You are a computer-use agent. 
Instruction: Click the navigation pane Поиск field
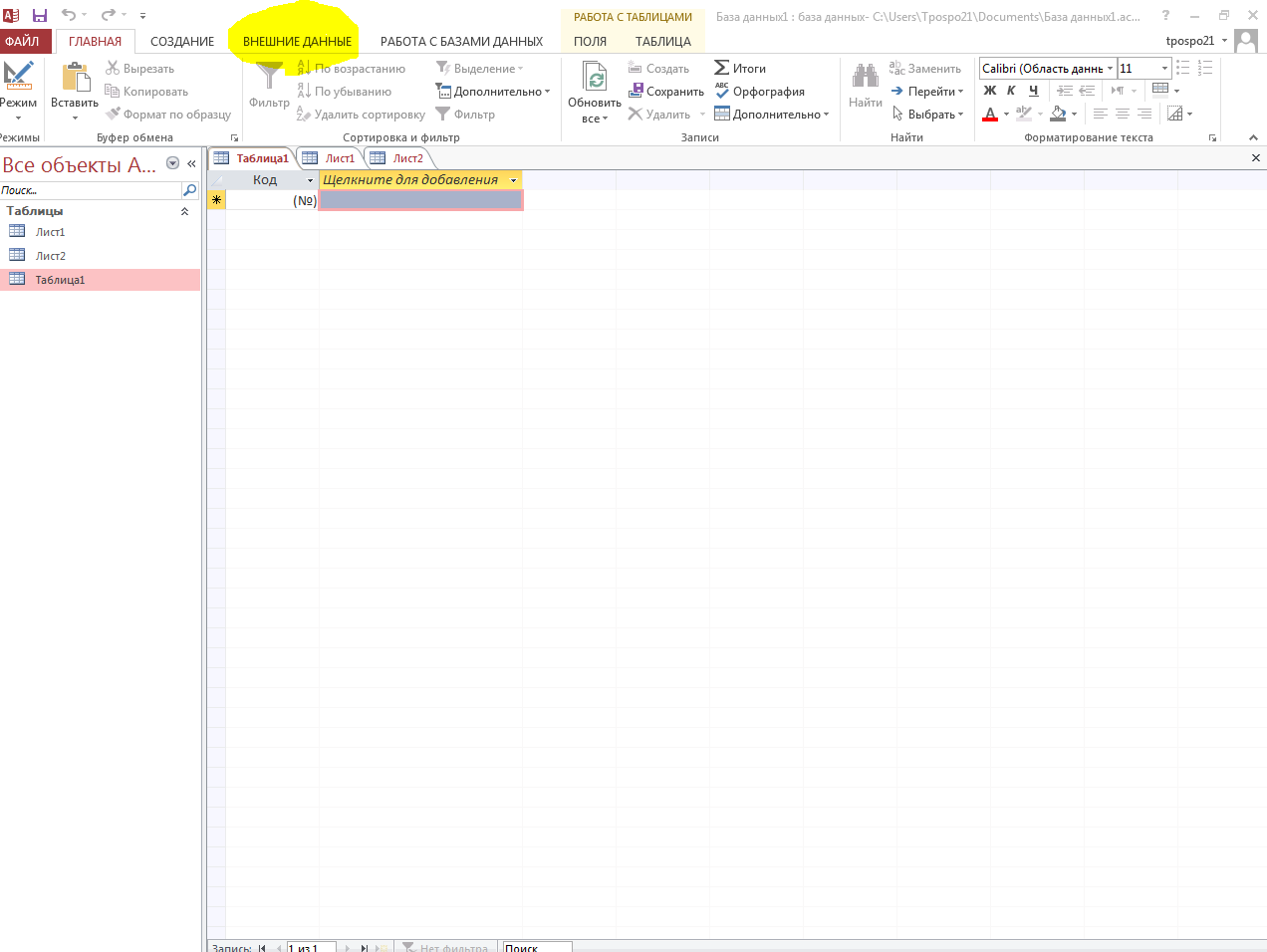tap(91, 190)
